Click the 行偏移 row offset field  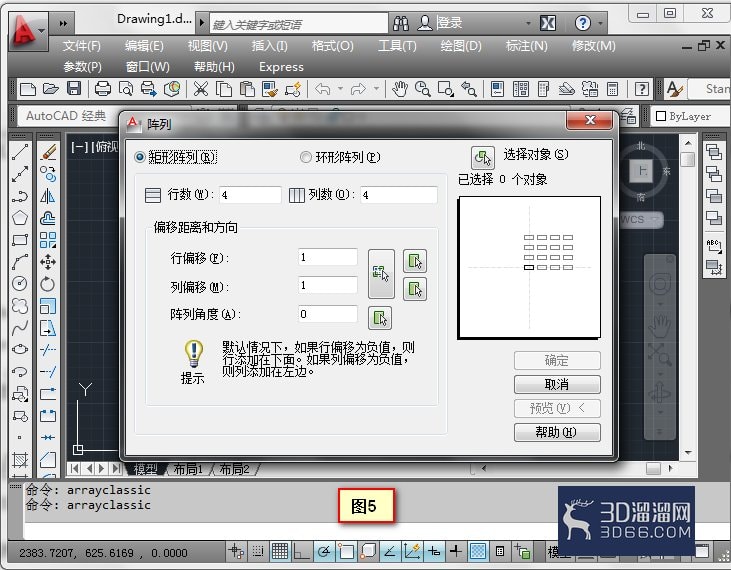click(x=328, y=257)
